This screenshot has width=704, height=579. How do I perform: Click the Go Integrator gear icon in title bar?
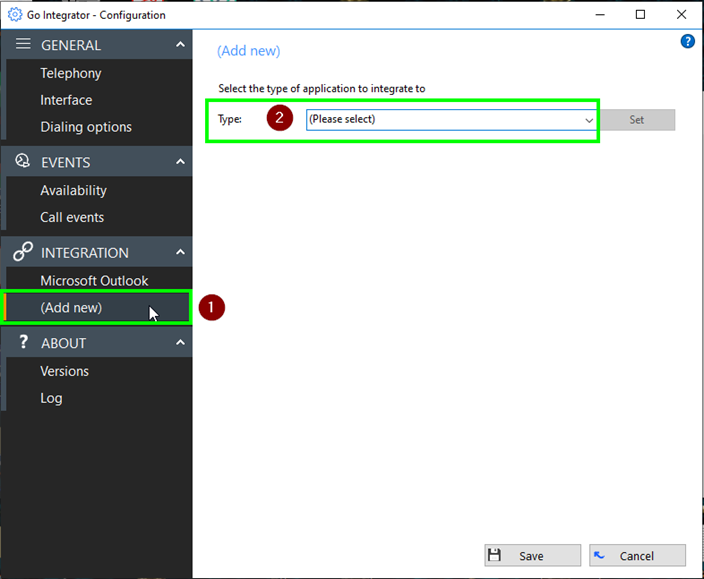[15, 15]
